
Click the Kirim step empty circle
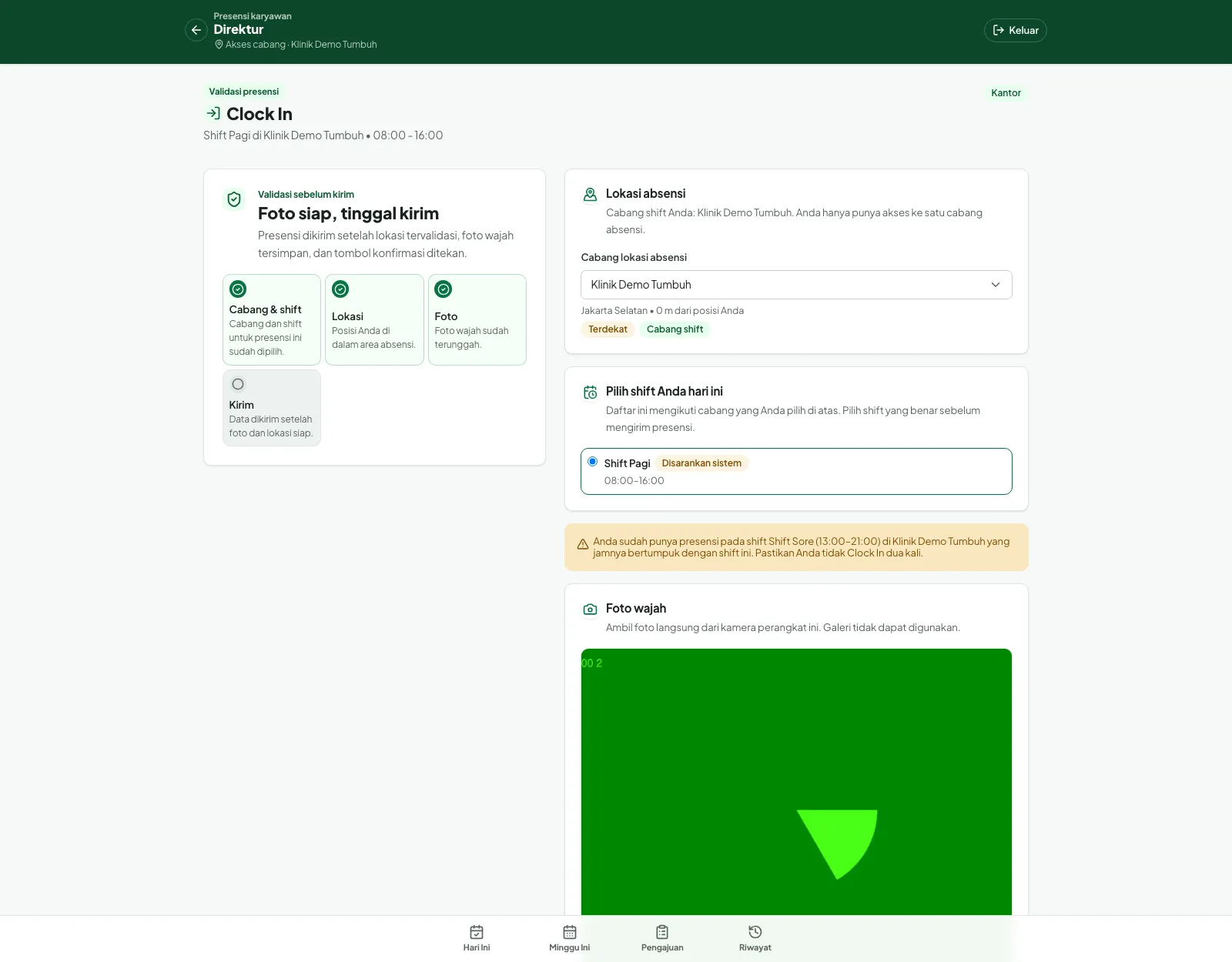[x=238, y=384]
